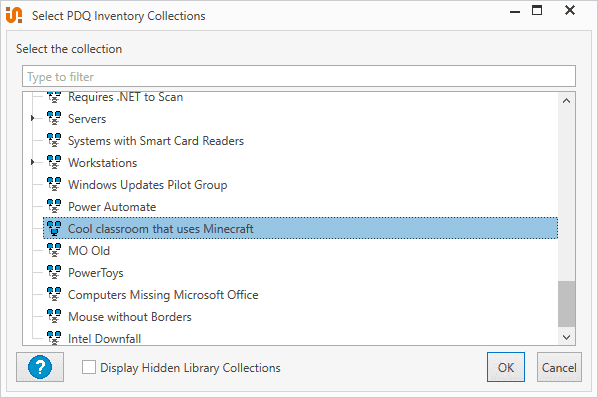Select the Workstations collection
This screenshot has width=598, height=398.
click(x=102, y=163)
